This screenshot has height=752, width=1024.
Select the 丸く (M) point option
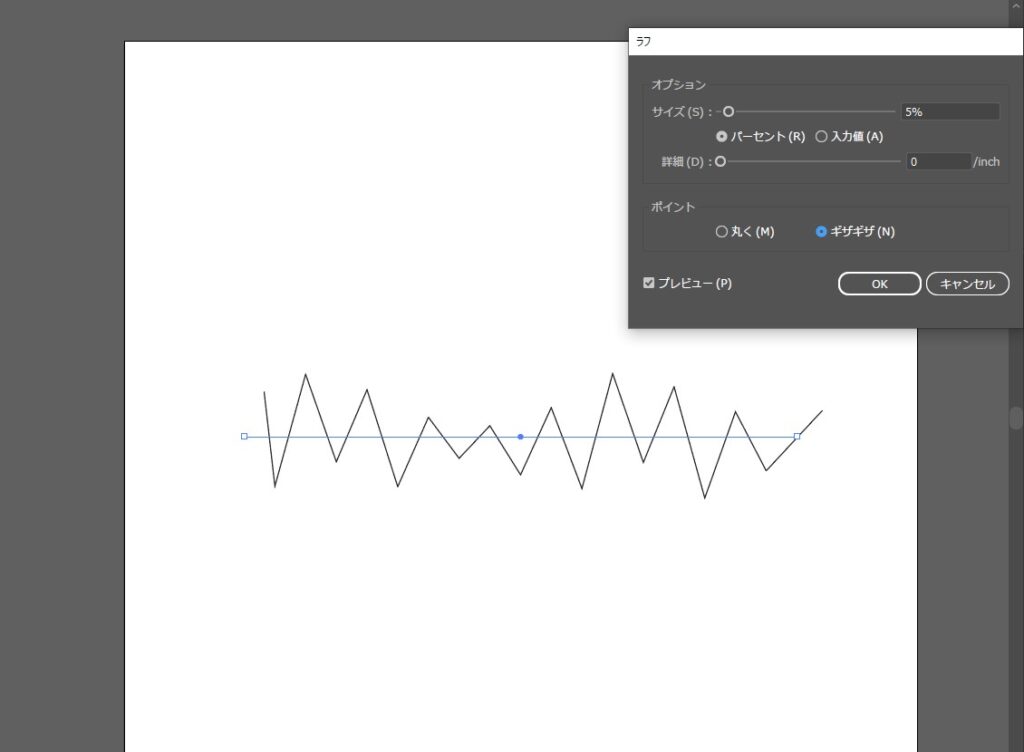722,232
